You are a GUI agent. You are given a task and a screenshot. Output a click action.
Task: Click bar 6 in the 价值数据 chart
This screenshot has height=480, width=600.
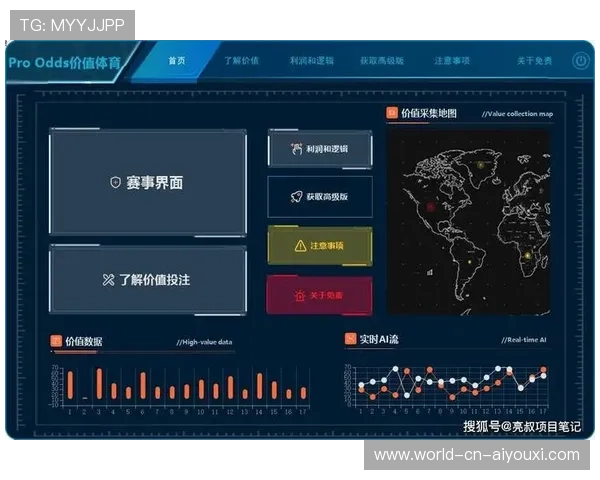[143, 385]
